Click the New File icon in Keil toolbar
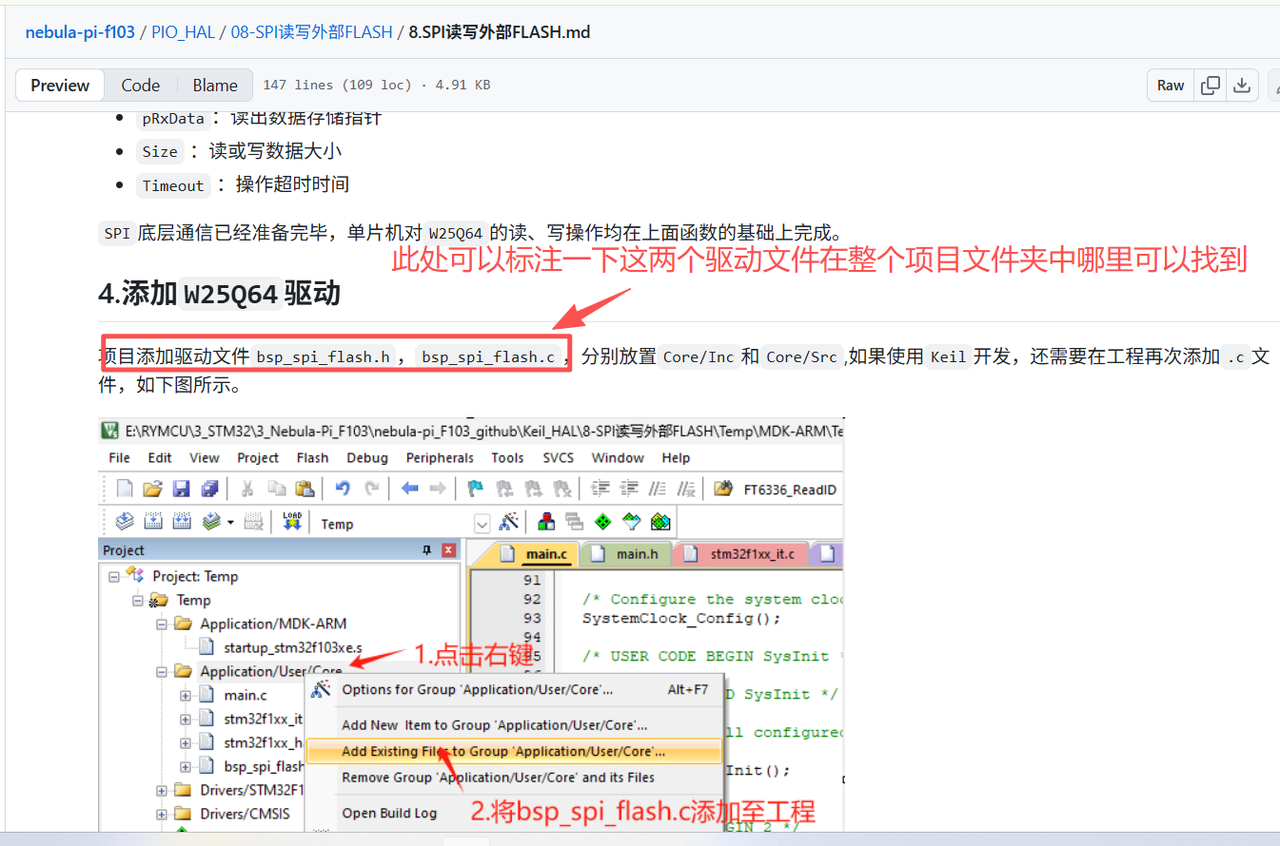Screen dimensions: 1280x846 123,487
